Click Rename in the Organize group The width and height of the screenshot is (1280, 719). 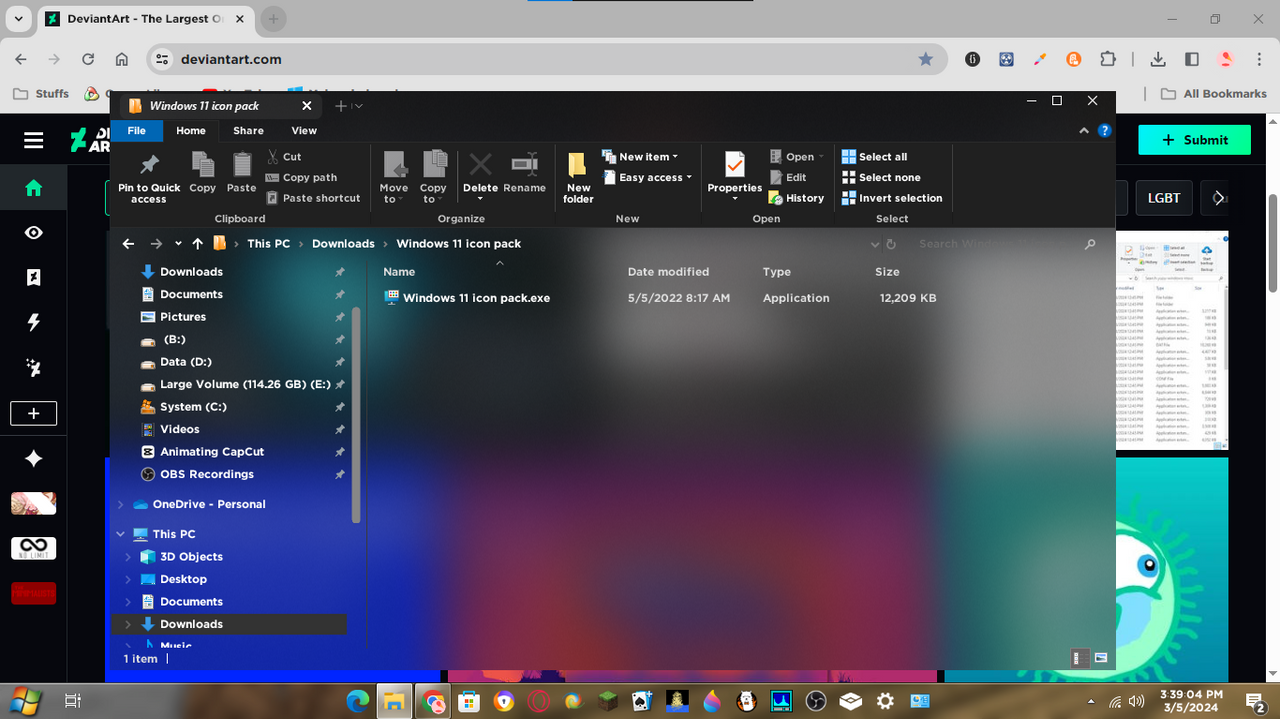(524, 172)
